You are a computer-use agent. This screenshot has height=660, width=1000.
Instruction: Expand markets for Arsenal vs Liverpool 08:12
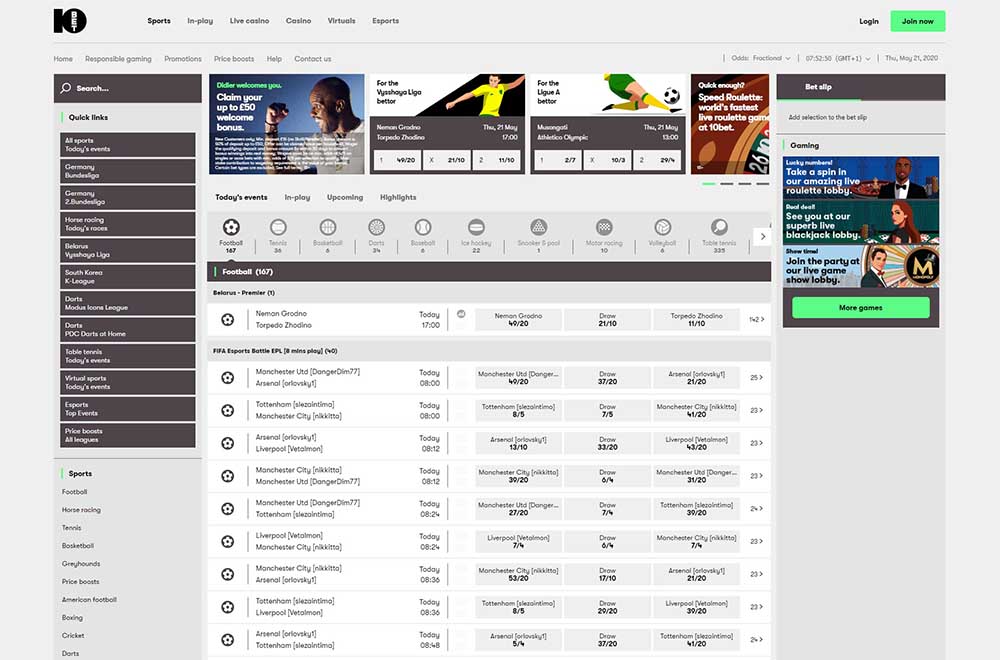click(x=756, y=443)
